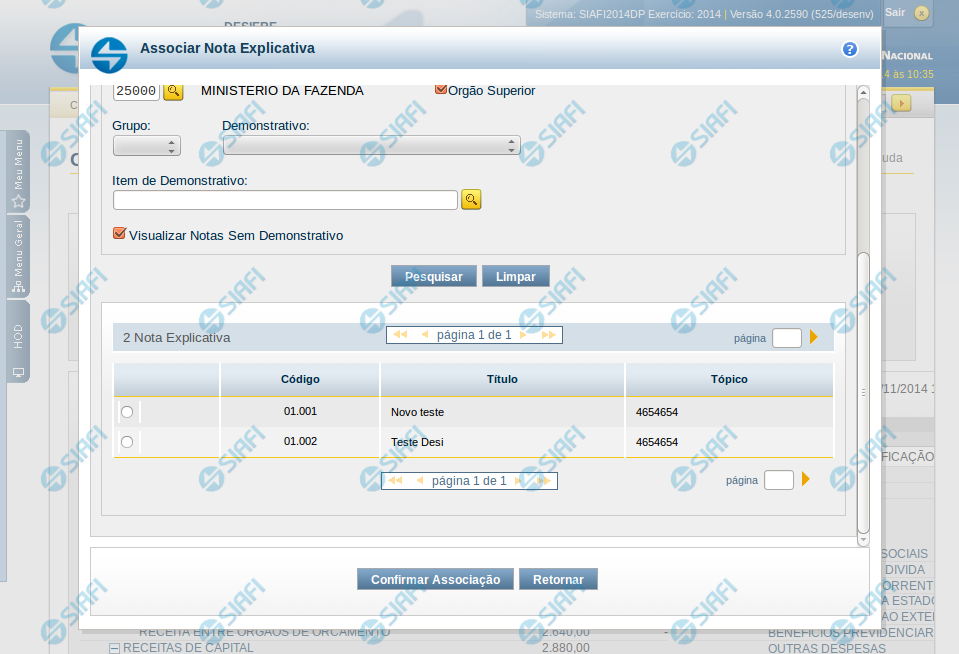The image size is (959, 654).
Task: Open Item de Demonstrativo search magnifier
Action: pyautogui.click(x=472, y=200)
